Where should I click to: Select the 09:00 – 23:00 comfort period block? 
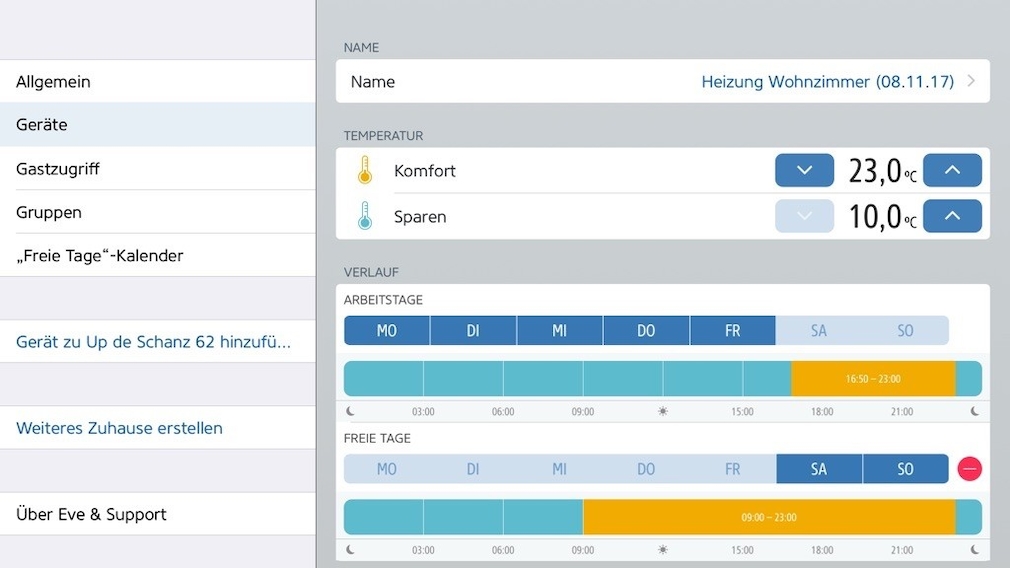click(768, 517)
